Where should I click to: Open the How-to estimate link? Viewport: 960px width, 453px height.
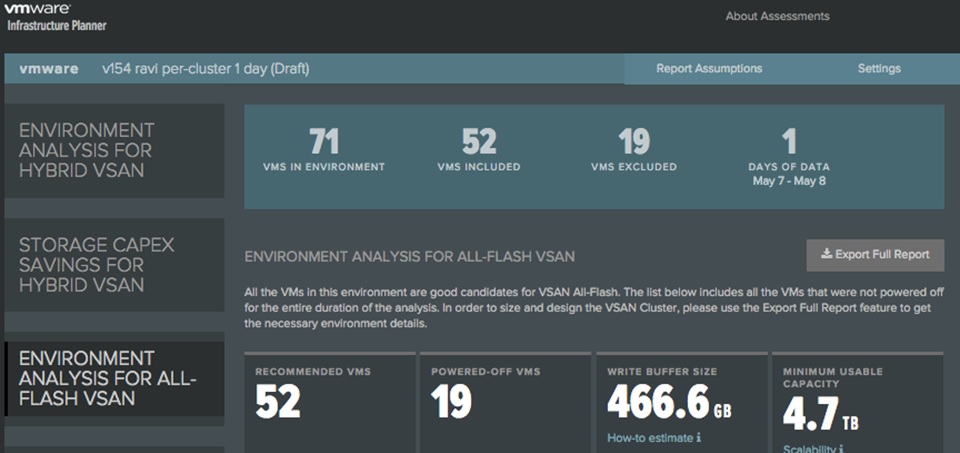[650, 438]
